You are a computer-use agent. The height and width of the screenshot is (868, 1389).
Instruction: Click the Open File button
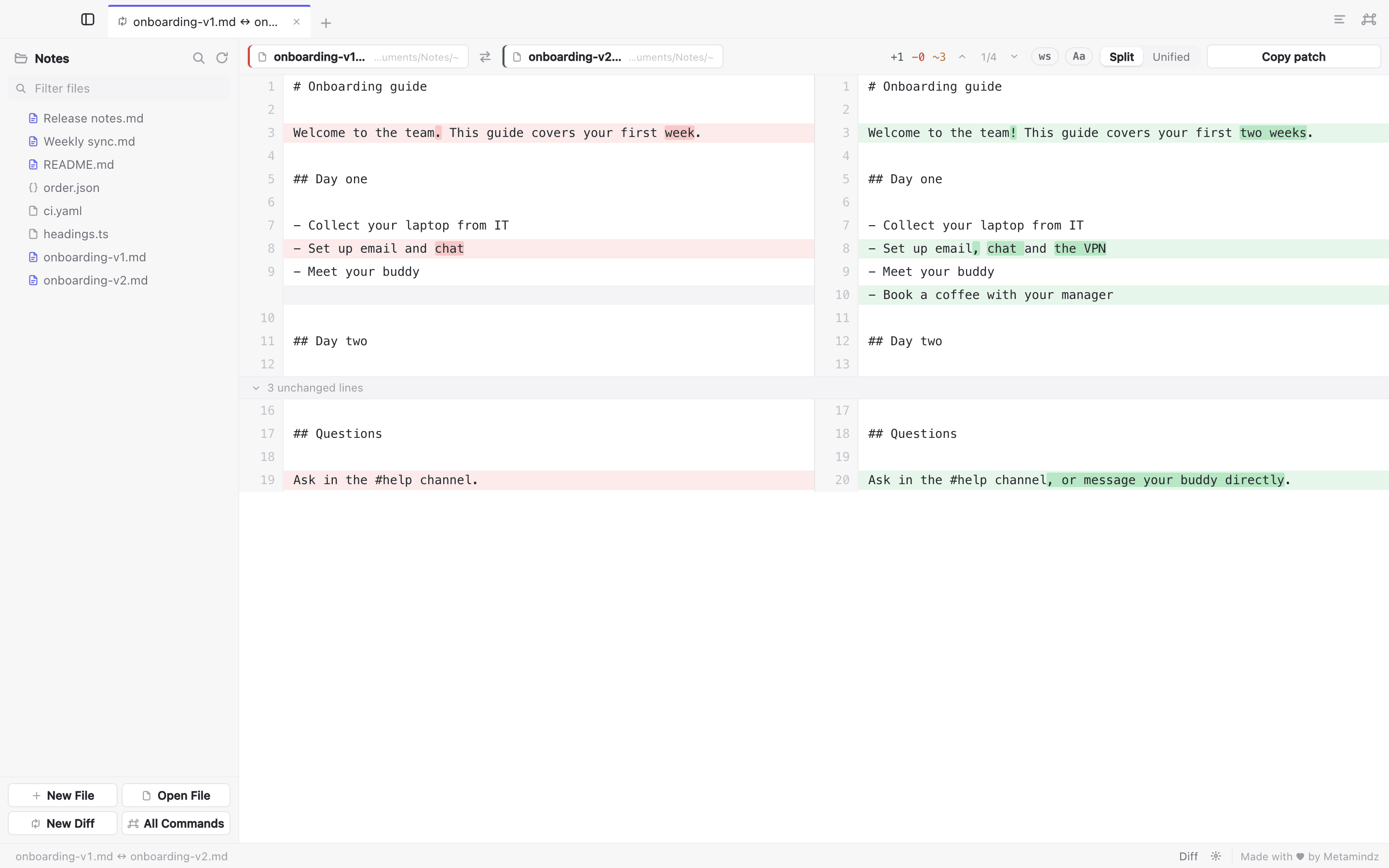point(176,795)
